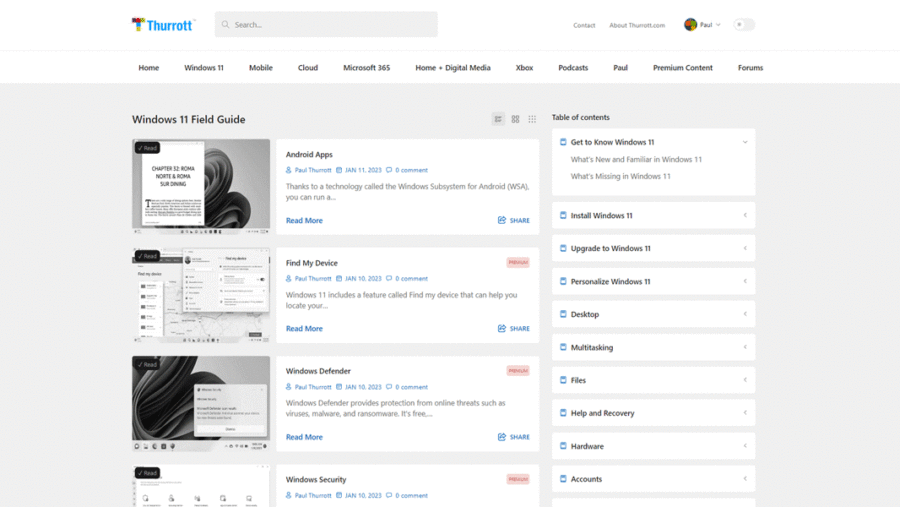Screen dimensions: 900x507
Task: Switch to the small grid view icon
Action: coord(532,119)
